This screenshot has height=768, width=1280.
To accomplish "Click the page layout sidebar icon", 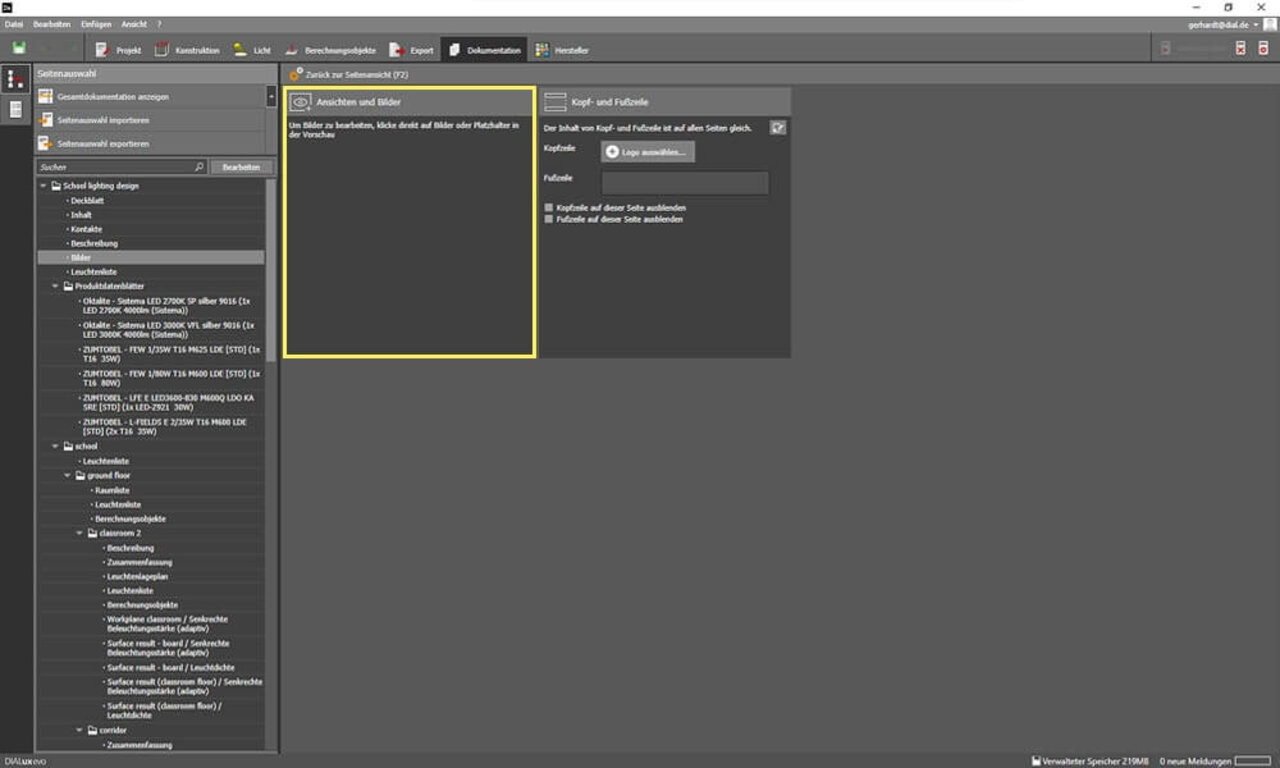I will pyautogui.click(x=16, y=110).
